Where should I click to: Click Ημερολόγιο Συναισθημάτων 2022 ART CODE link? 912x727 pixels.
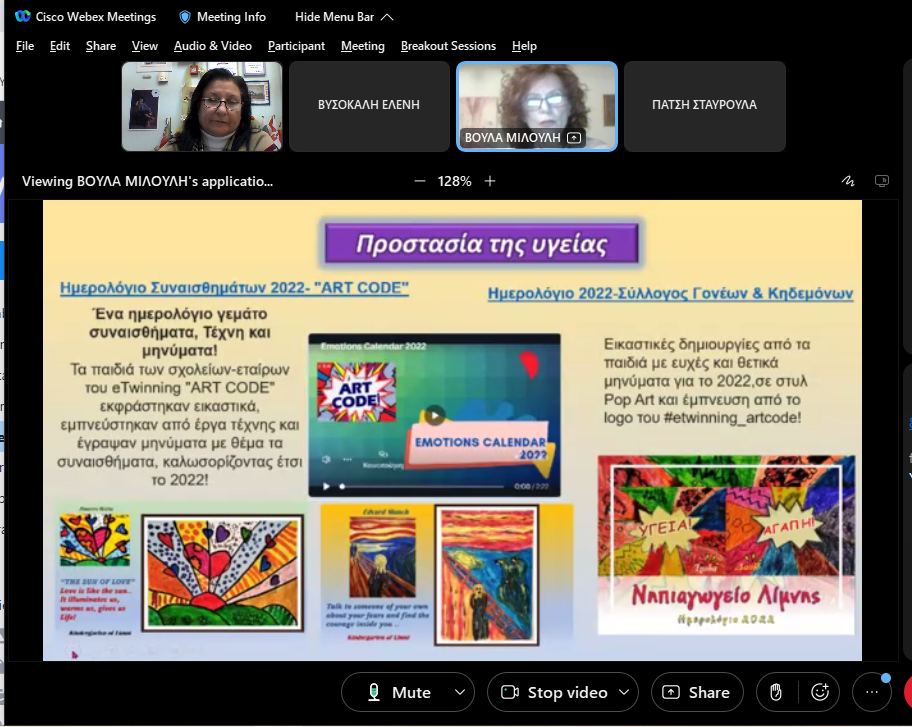234,288
